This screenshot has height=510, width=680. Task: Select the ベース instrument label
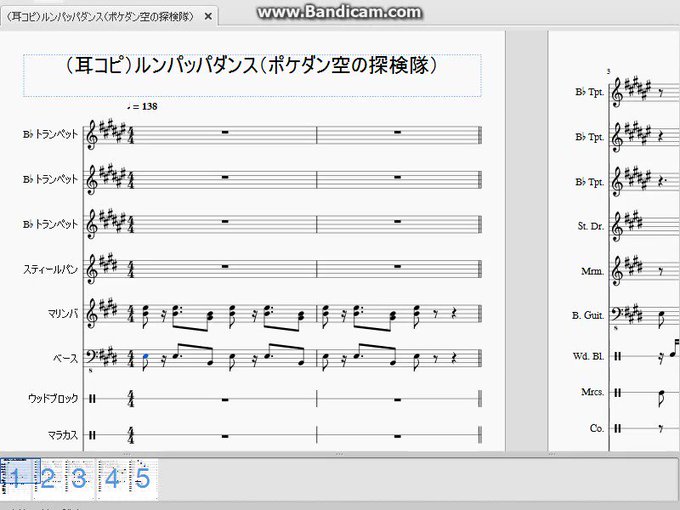click(65, 358)
